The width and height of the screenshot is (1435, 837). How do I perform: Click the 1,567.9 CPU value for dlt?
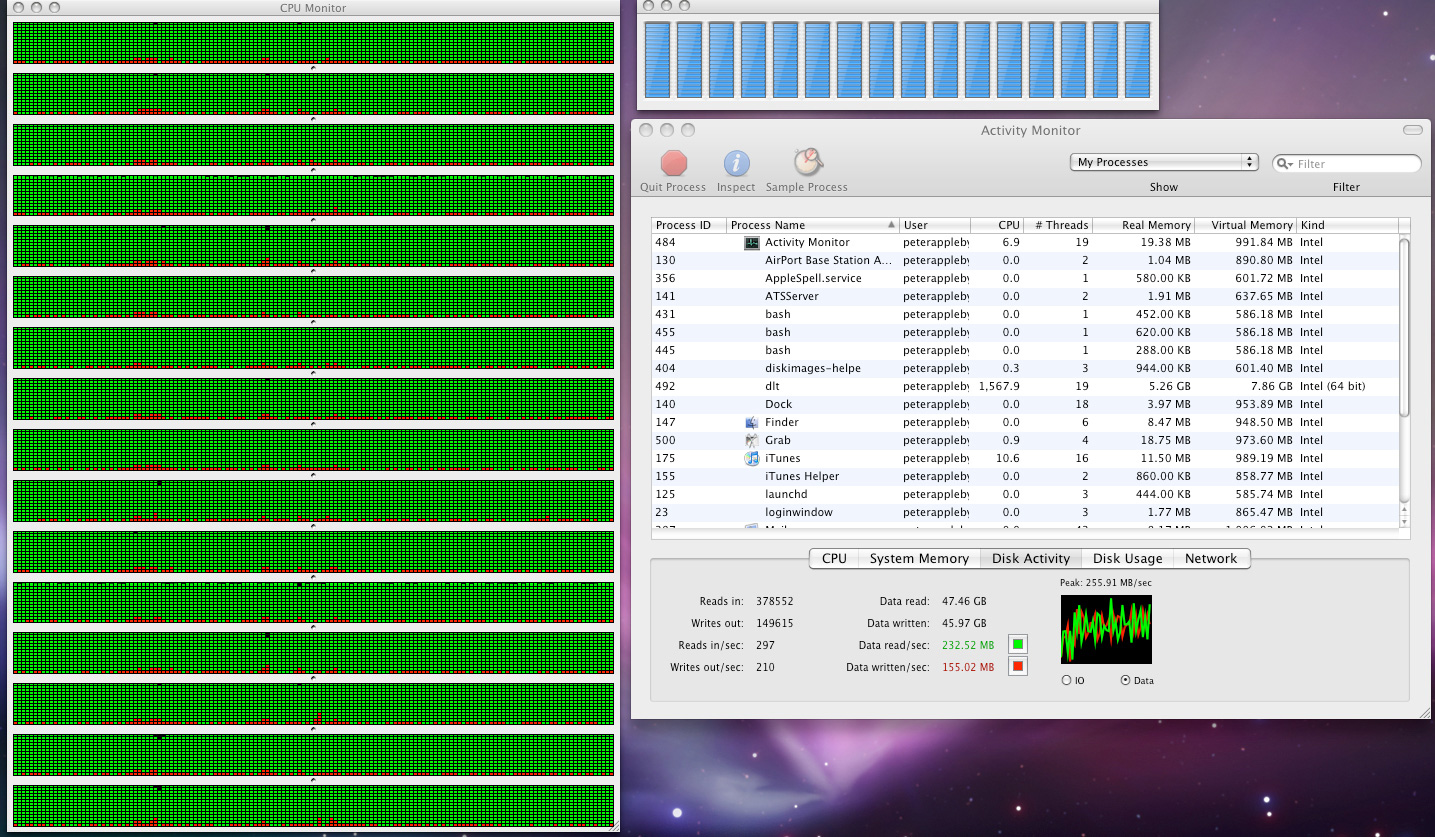tap(999, 386)
